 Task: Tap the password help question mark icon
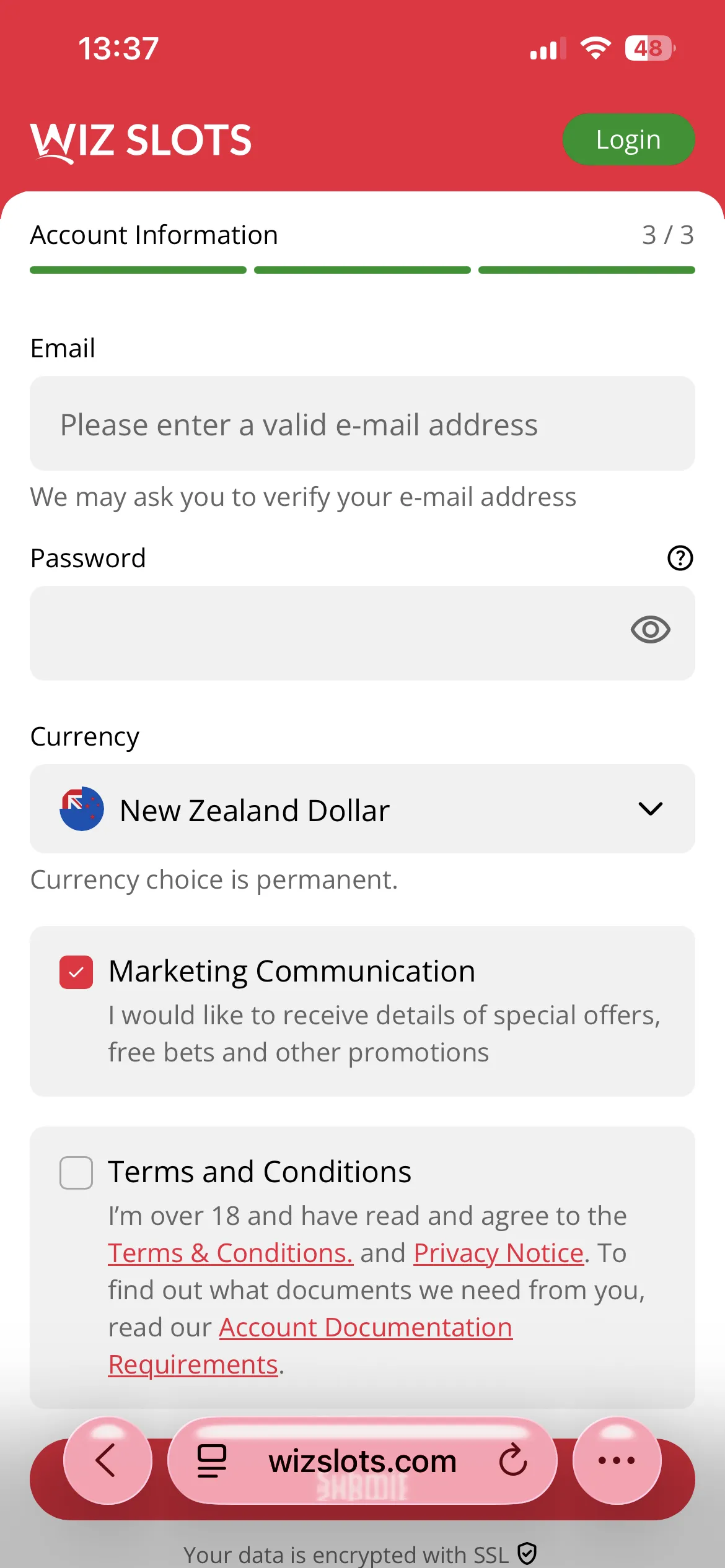pos(680,558)
